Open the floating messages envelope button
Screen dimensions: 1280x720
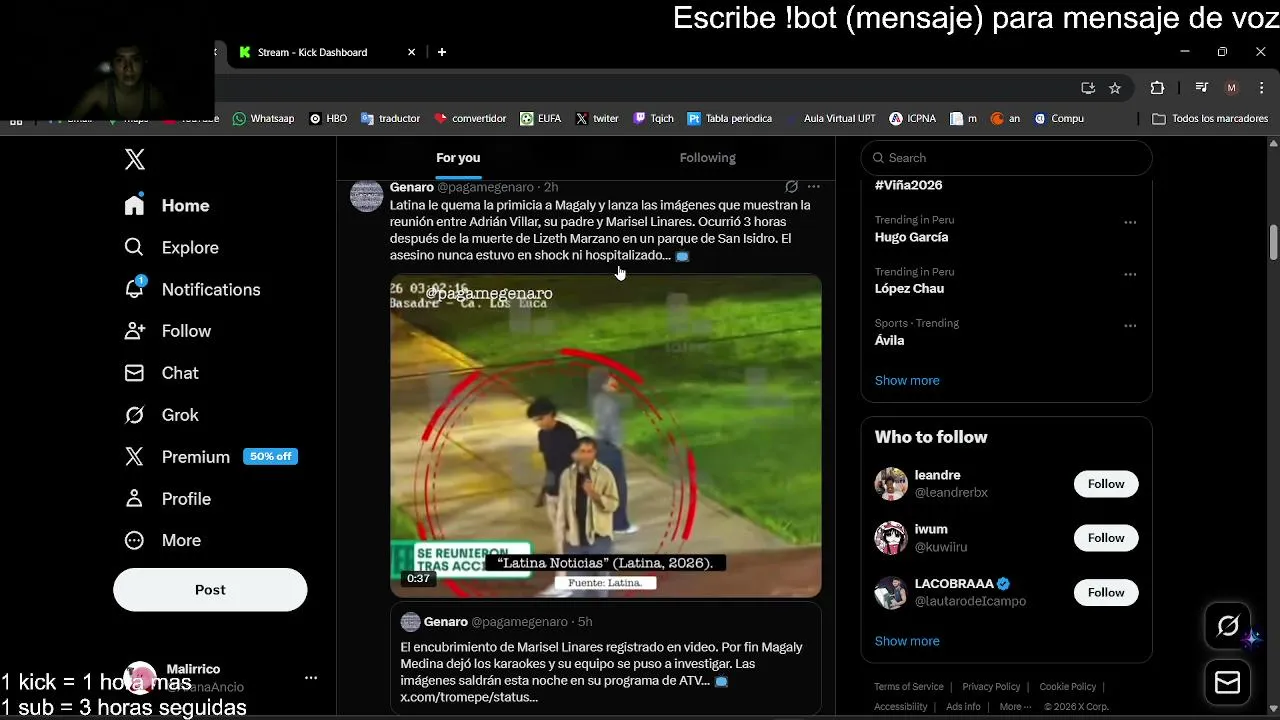[x=1228, y=682]
